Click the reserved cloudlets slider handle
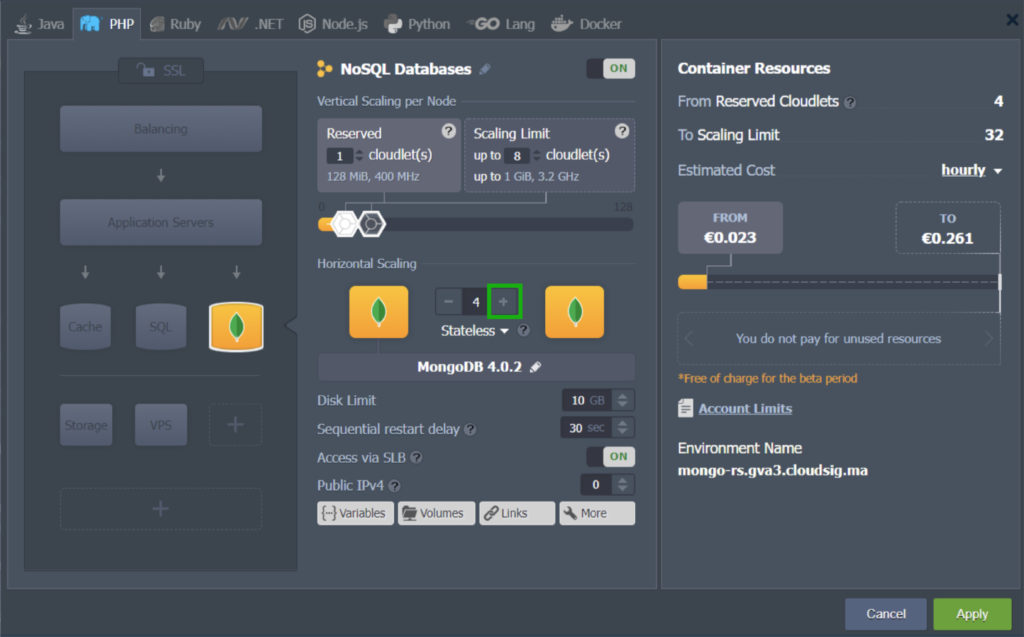1024x637 pixels. pyautogui.click(x=344, y=224)
